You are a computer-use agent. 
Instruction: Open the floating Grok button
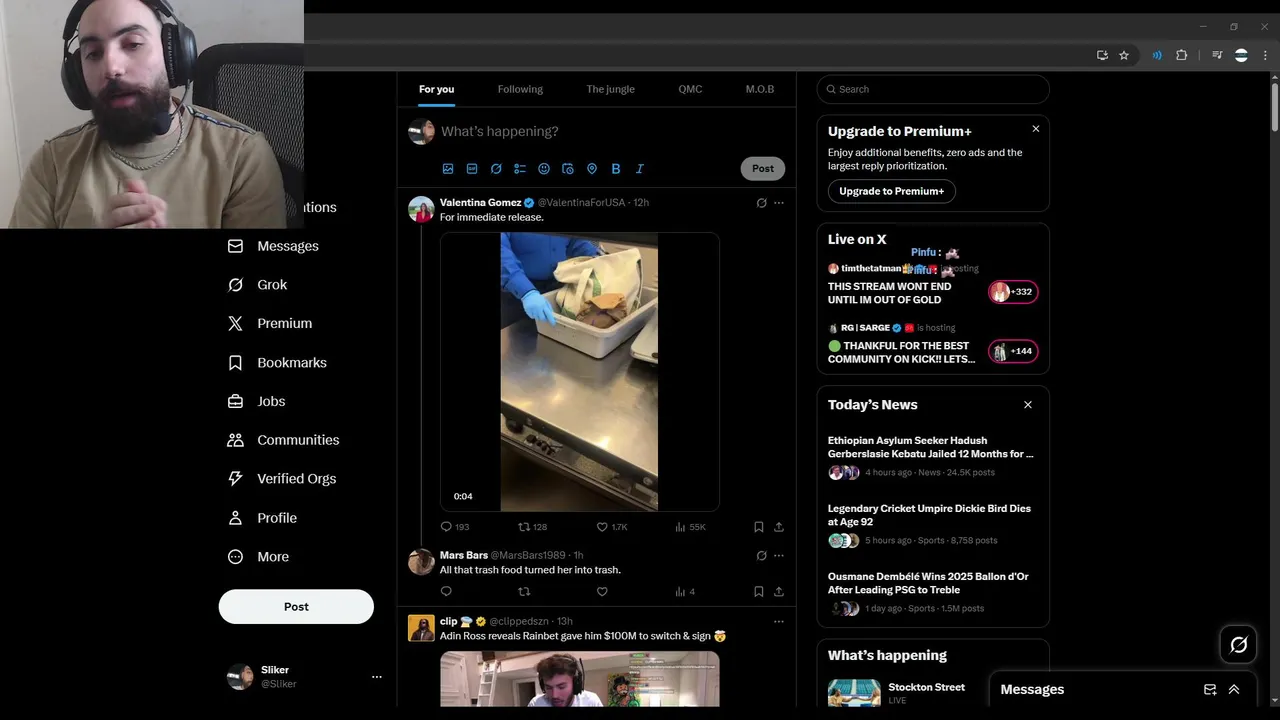tap(1238, 645)
